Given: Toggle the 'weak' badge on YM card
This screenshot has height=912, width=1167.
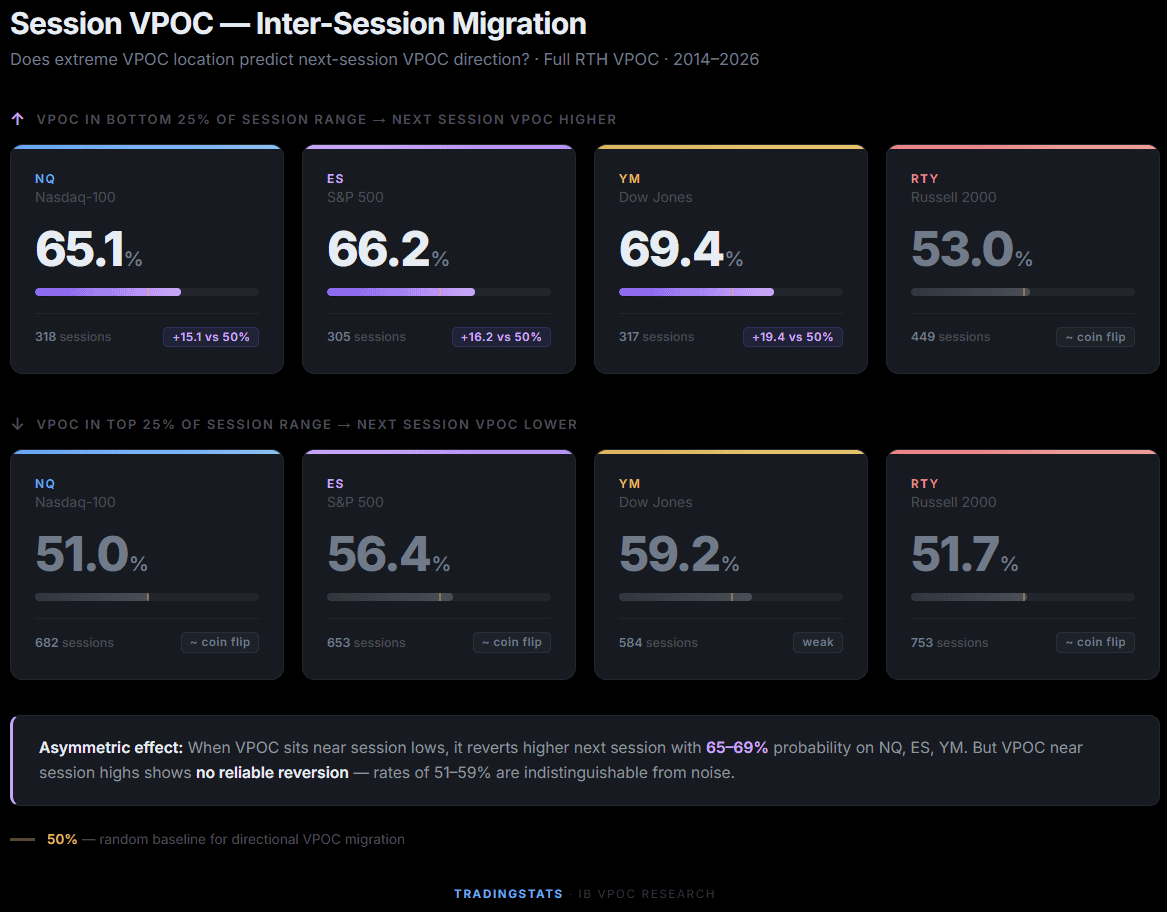Looking at the screenshot, I should 817,642.
